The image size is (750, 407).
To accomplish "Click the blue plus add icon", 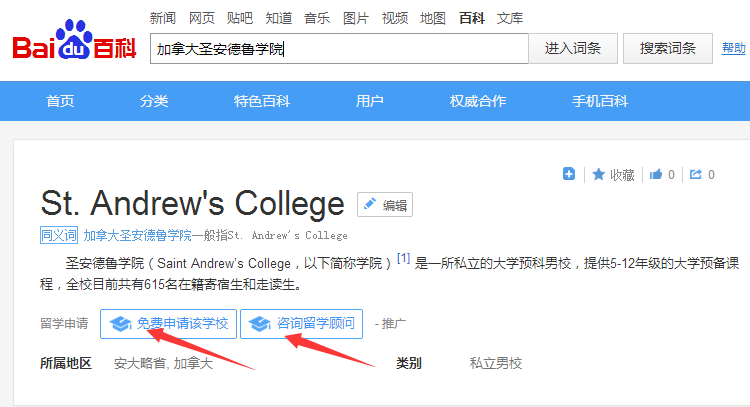I will [569, 174].
